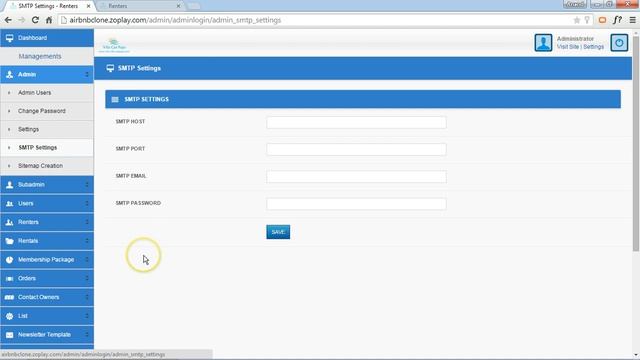Open a new browser tab

tap(194, 6)
